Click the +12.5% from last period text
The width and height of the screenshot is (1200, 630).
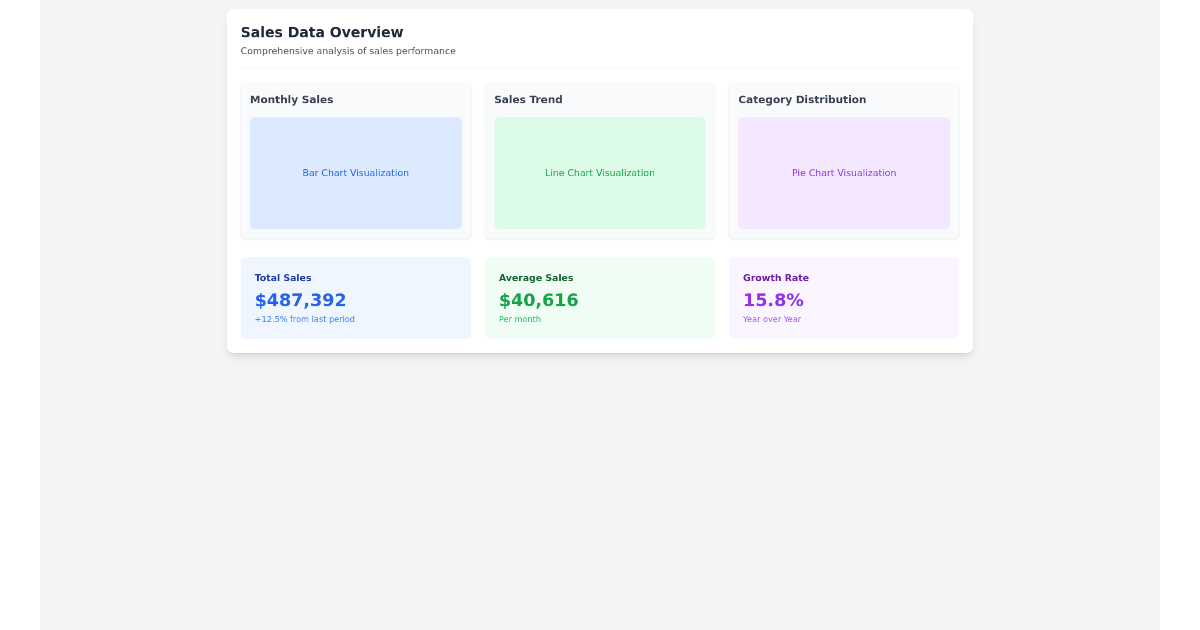tap(304, 319)
